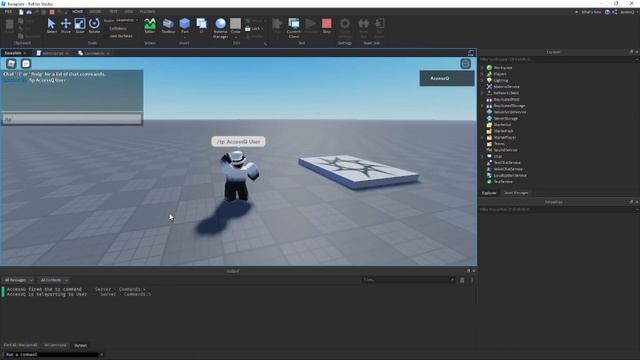The image size is (640, 360).
Task: Select the Select tool in the ribbon
Action: point(51,26)
